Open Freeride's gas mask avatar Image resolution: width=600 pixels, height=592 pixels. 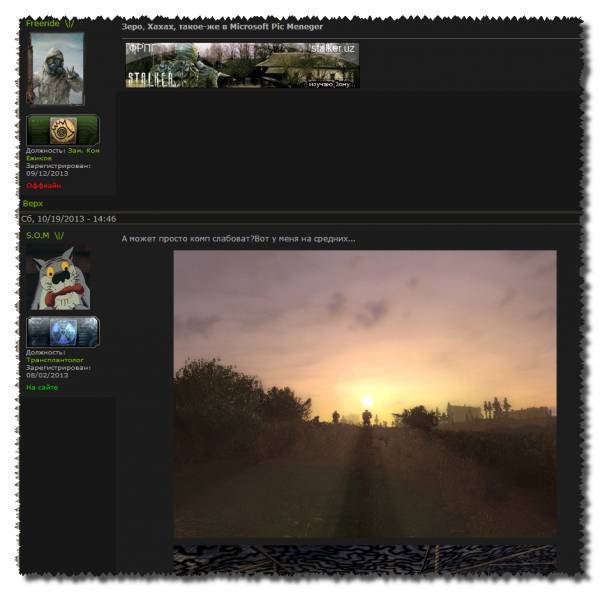click(57, 68)
